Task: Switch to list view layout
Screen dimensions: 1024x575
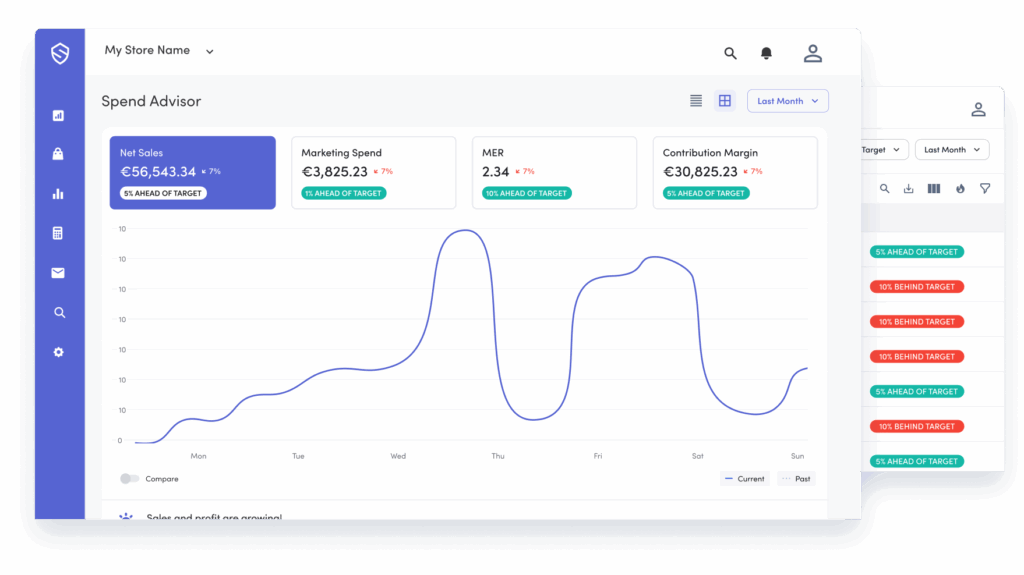Action: (x=696, y=101)
